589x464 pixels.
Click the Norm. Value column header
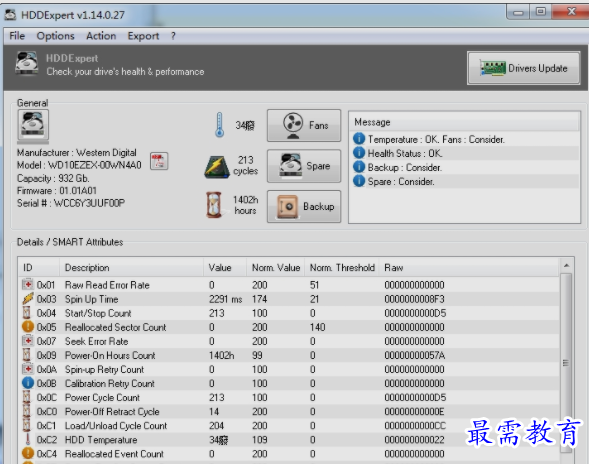276,268
